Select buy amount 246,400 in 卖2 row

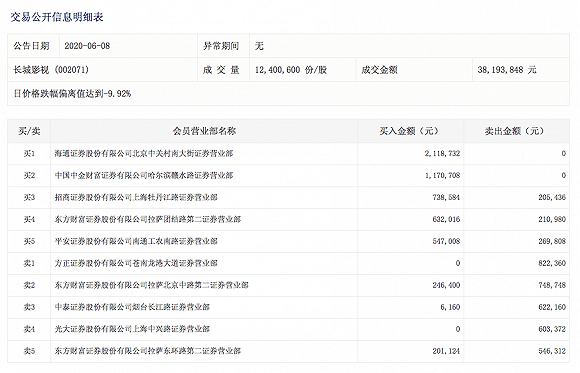(446, 285)
